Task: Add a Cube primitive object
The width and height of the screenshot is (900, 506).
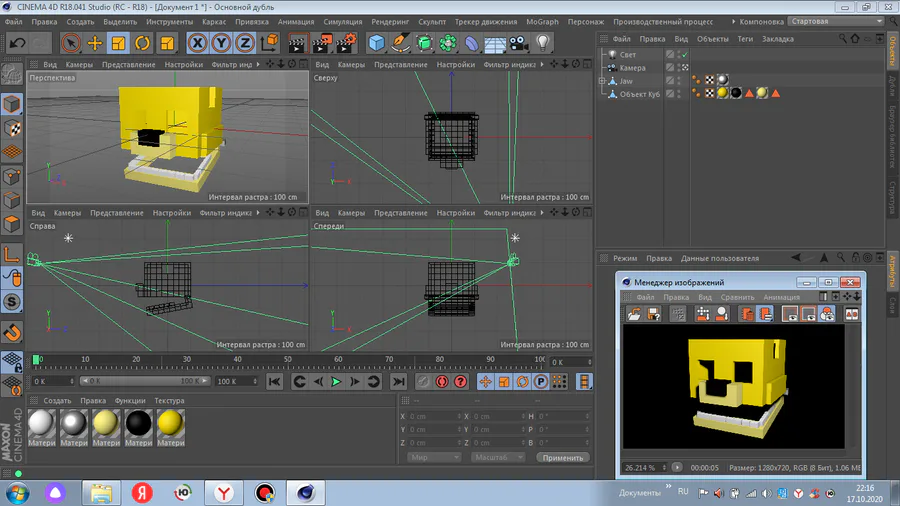Action: coord(376,43)
